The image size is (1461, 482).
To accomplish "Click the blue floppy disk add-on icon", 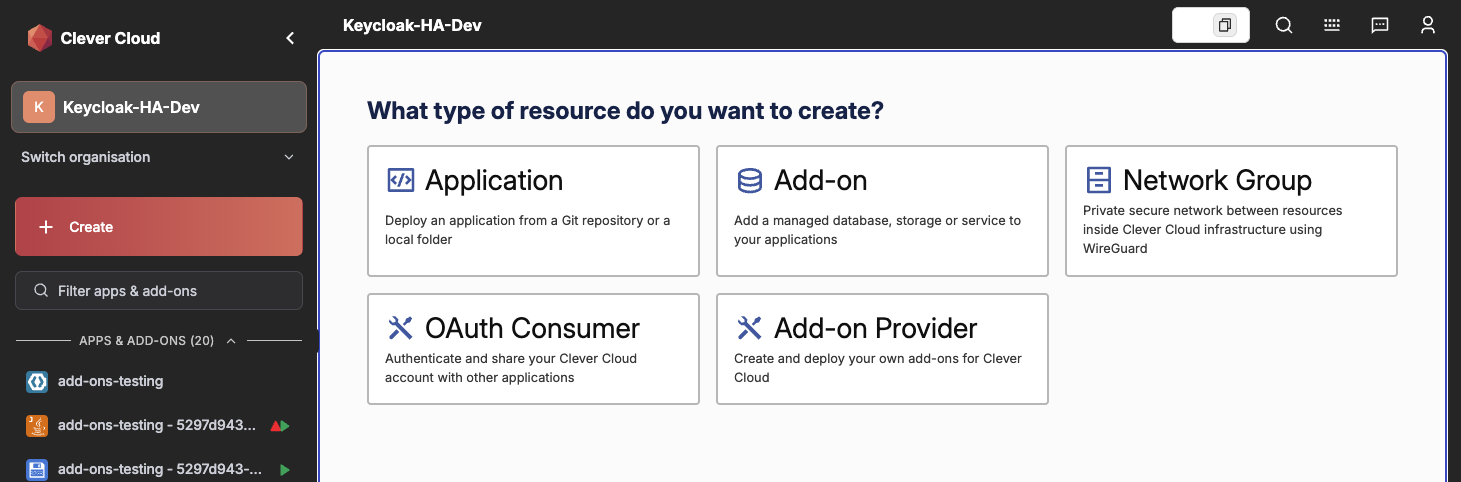I will point(37,469).
